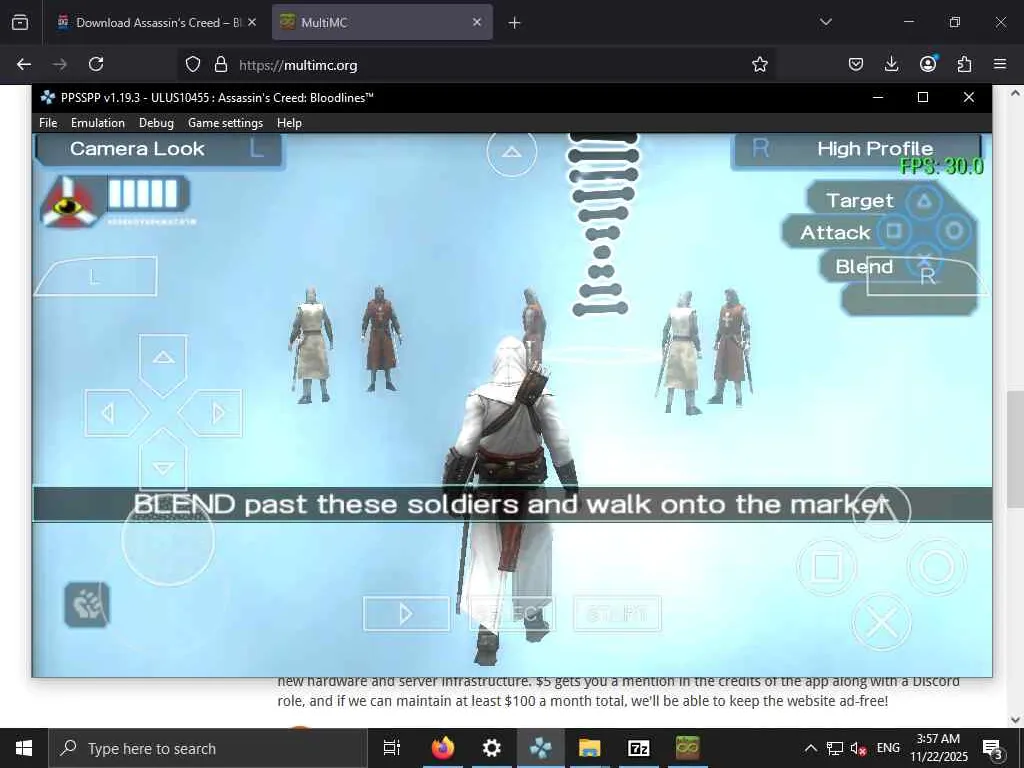Screen dimensions: 1024x768
Task: Open Firefox from the taskbar
Action: (443, 748)
